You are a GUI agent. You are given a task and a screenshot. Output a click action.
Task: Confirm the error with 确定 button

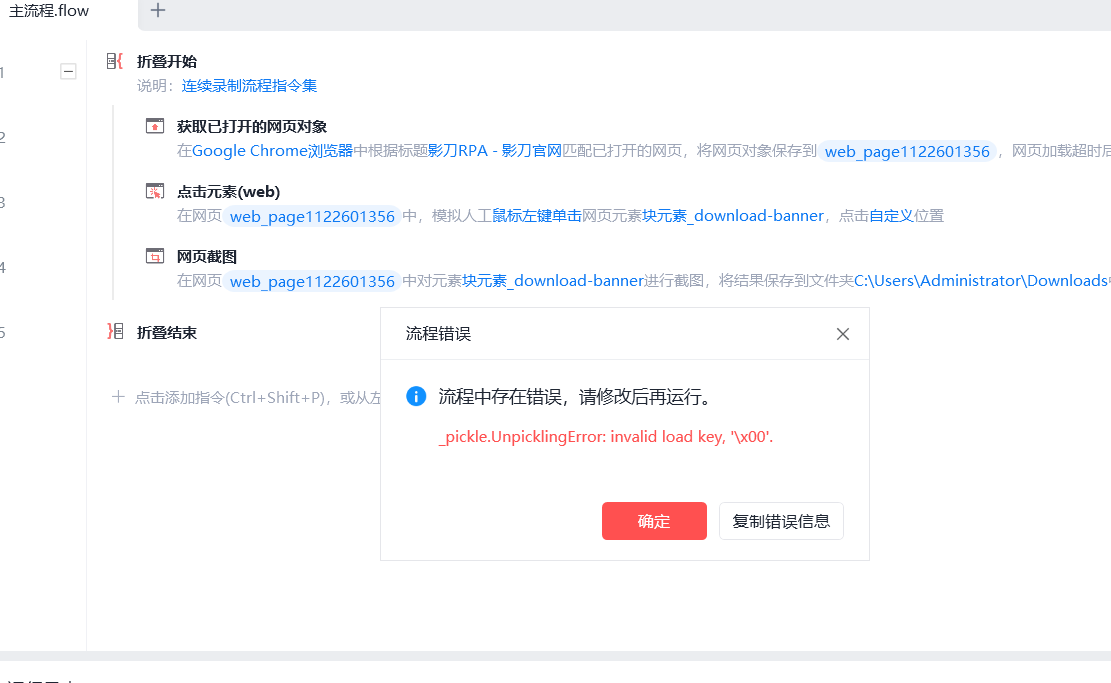click(654, 521)
